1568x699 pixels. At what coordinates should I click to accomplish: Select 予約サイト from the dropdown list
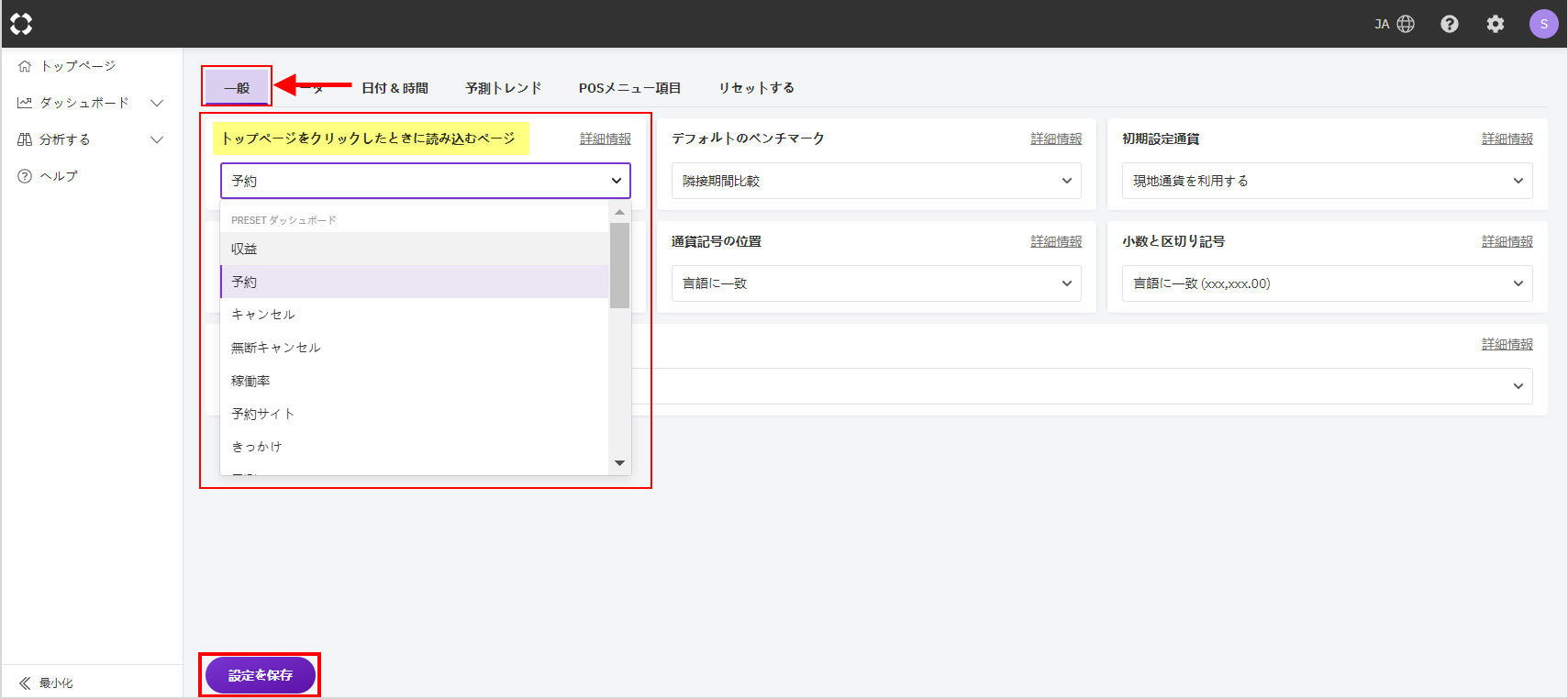pos(415,414)
